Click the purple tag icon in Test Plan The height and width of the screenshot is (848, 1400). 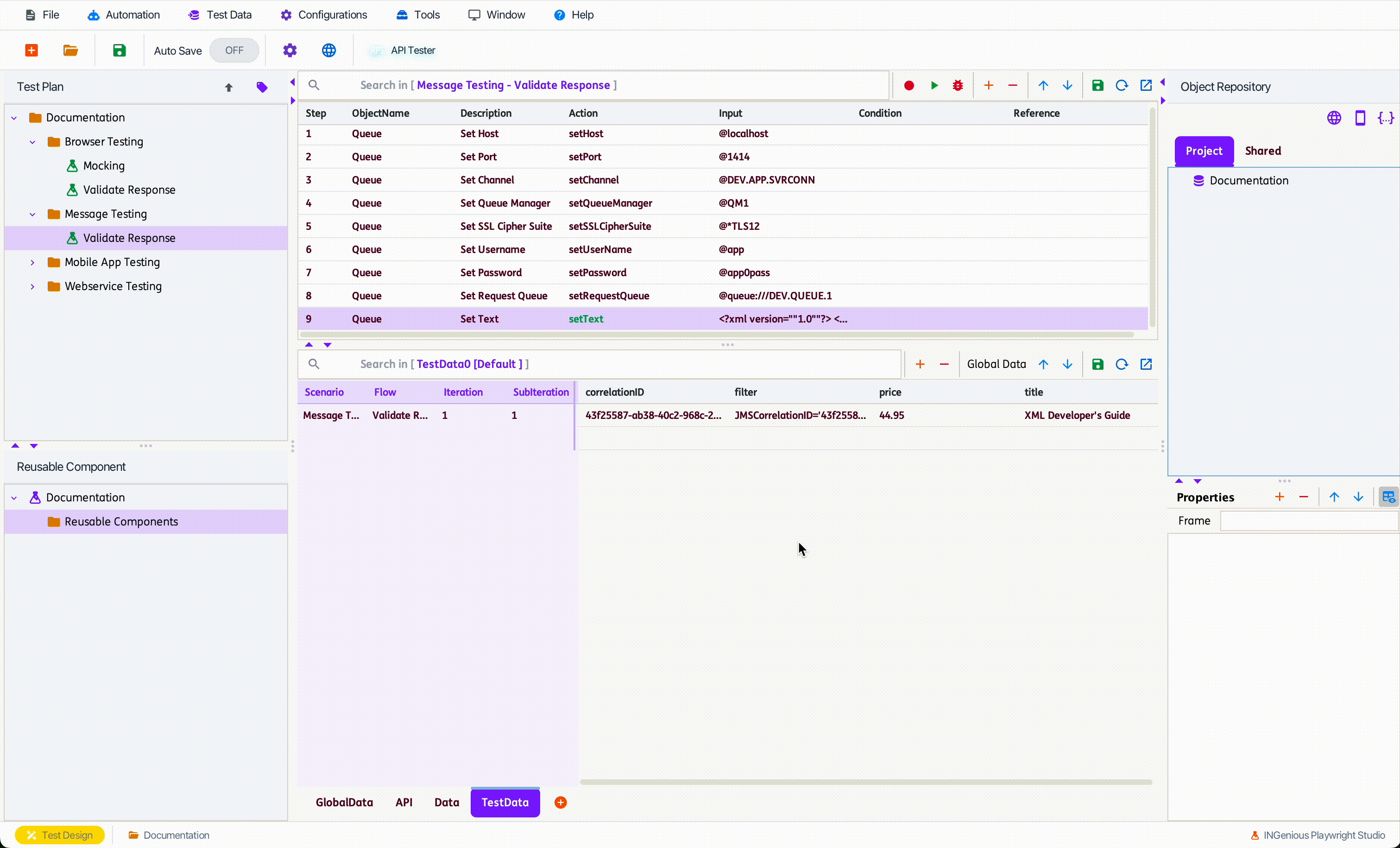click(262, 87)
